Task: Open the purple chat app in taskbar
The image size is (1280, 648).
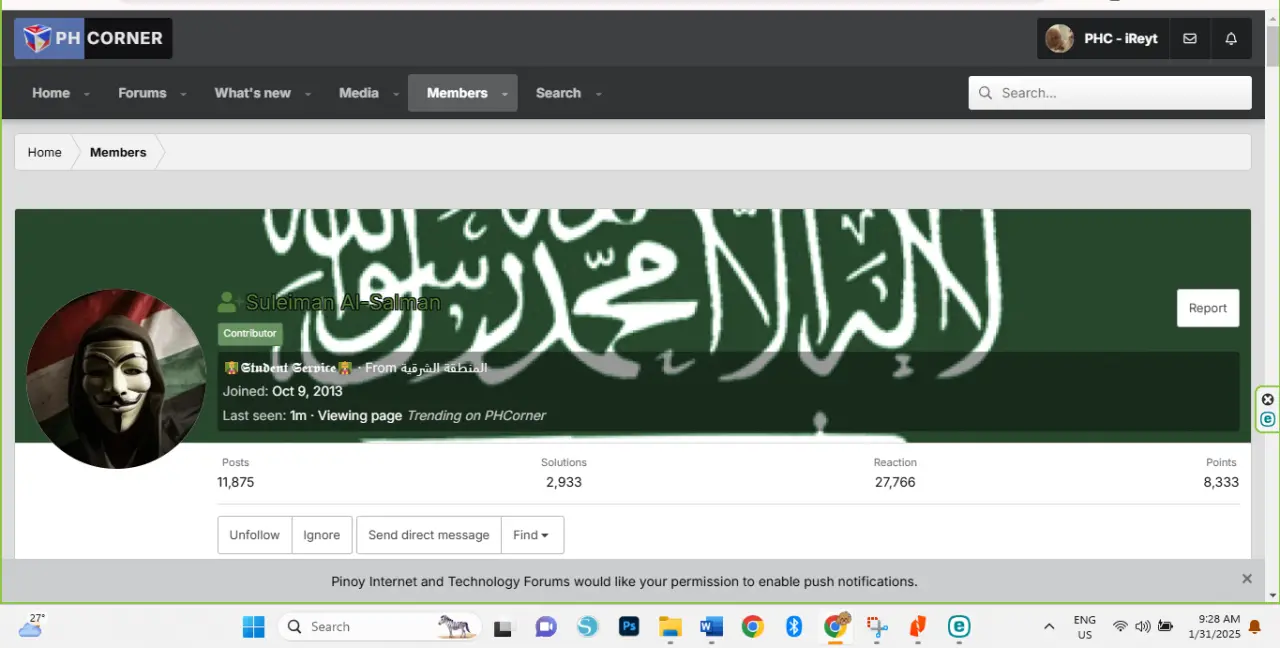Action: pos(545,627)
